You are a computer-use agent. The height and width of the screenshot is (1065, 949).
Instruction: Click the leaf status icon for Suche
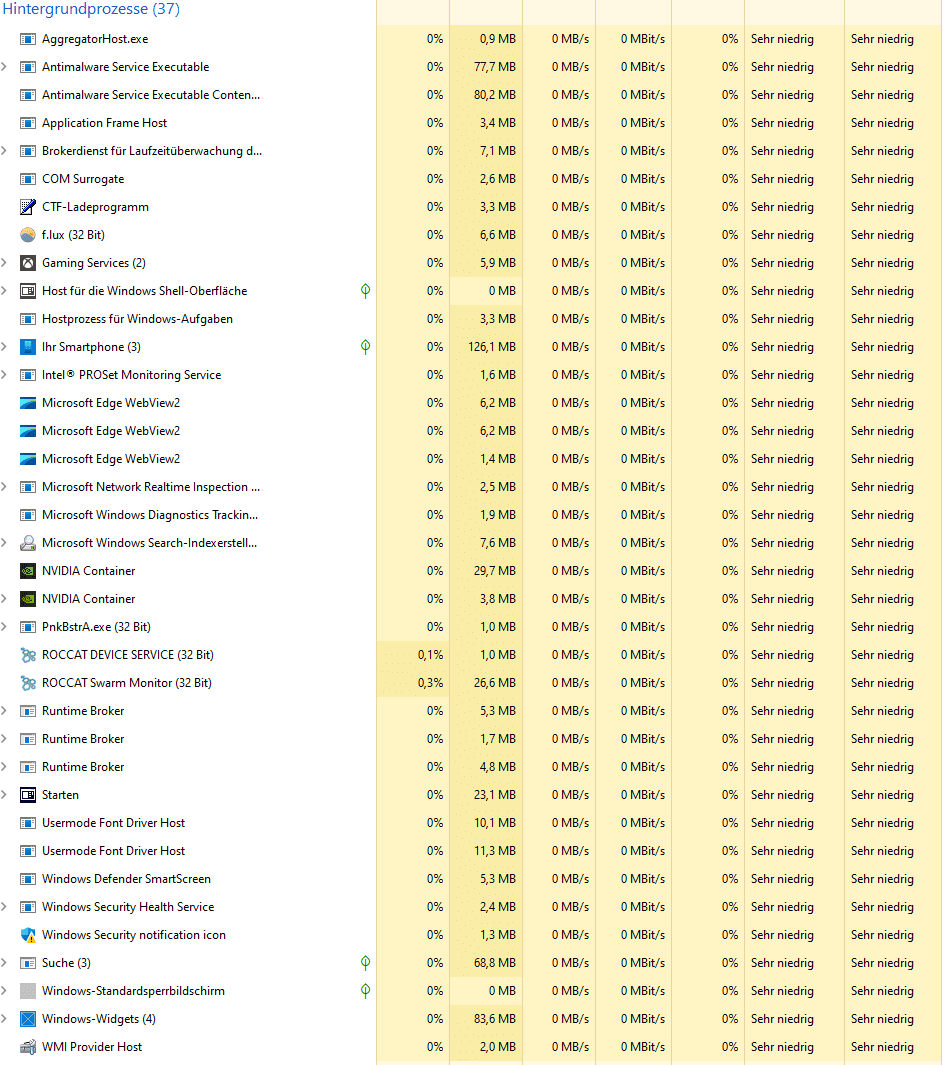pyautogui.click(x=365, y=963)
